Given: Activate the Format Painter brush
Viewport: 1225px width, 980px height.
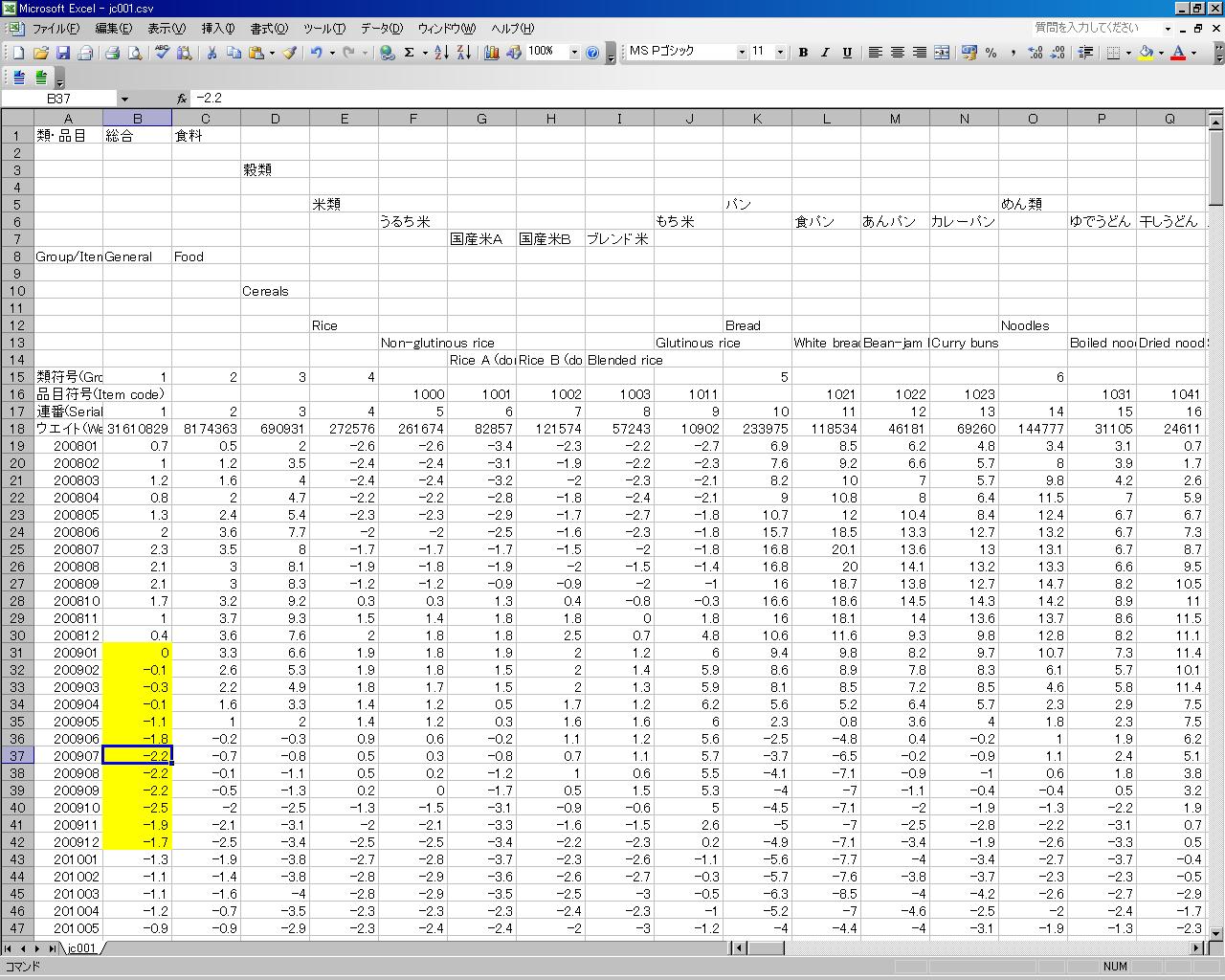Looking at the screenshot, I should tap(289, 53).
